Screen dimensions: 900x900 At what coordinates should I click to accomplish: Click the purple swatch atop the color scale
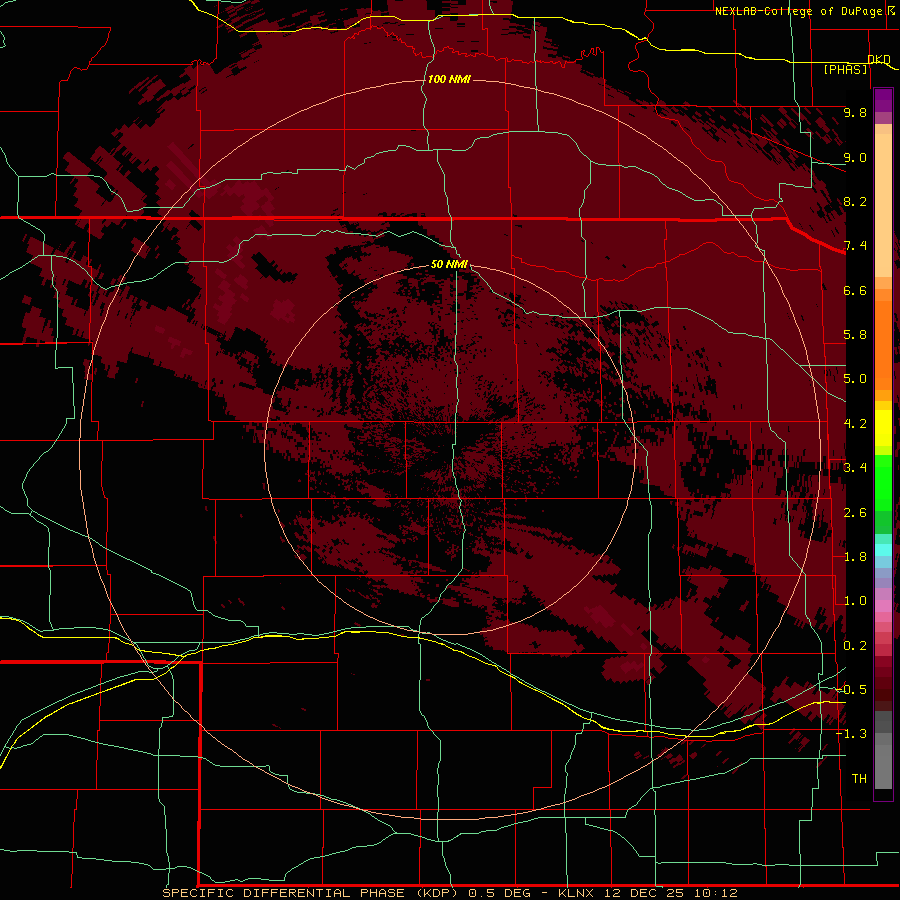point(883,100)
